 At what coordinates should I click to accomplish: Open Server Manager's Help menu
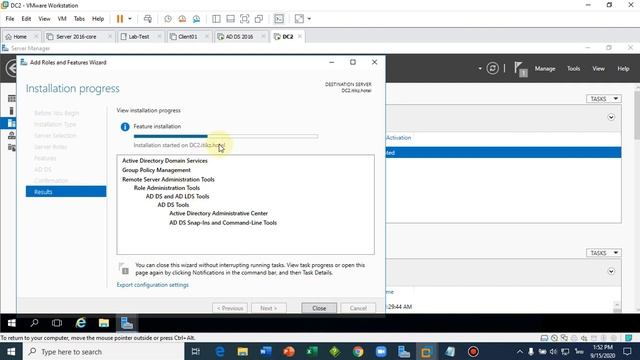coord(623,69)
